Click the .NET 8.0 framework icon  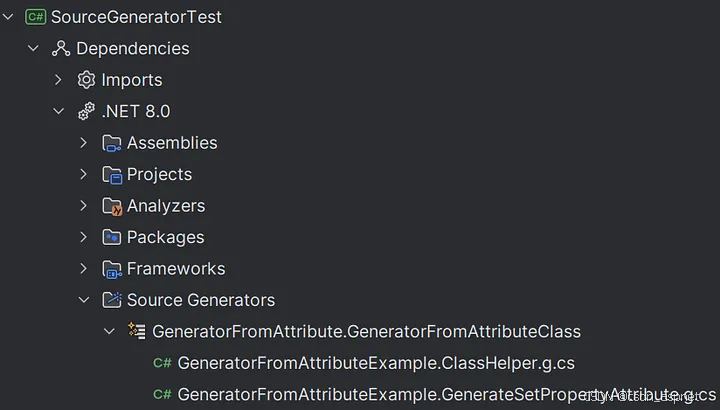86,111
